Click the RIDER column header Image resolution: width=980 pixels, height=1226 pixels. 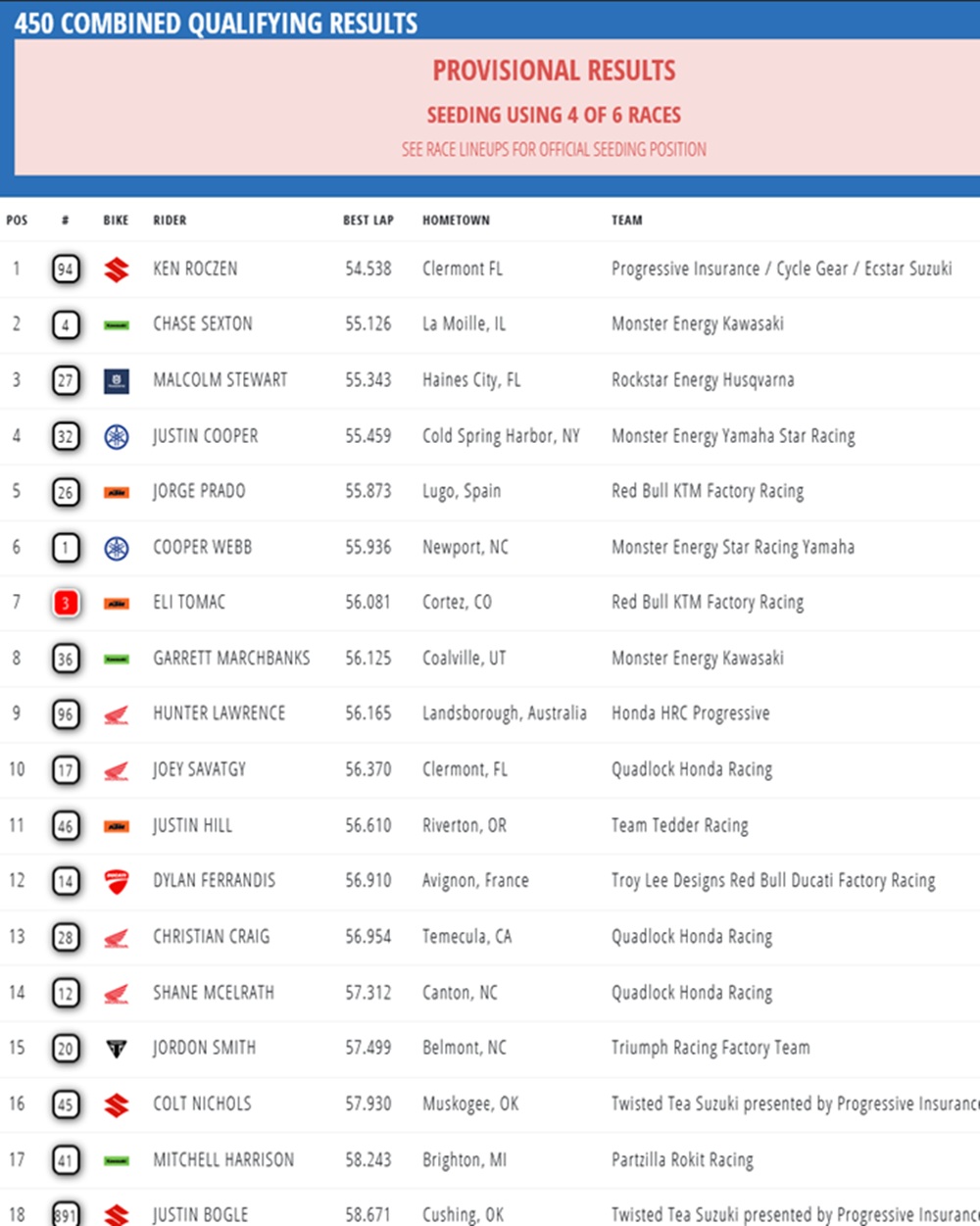point(170,221)
